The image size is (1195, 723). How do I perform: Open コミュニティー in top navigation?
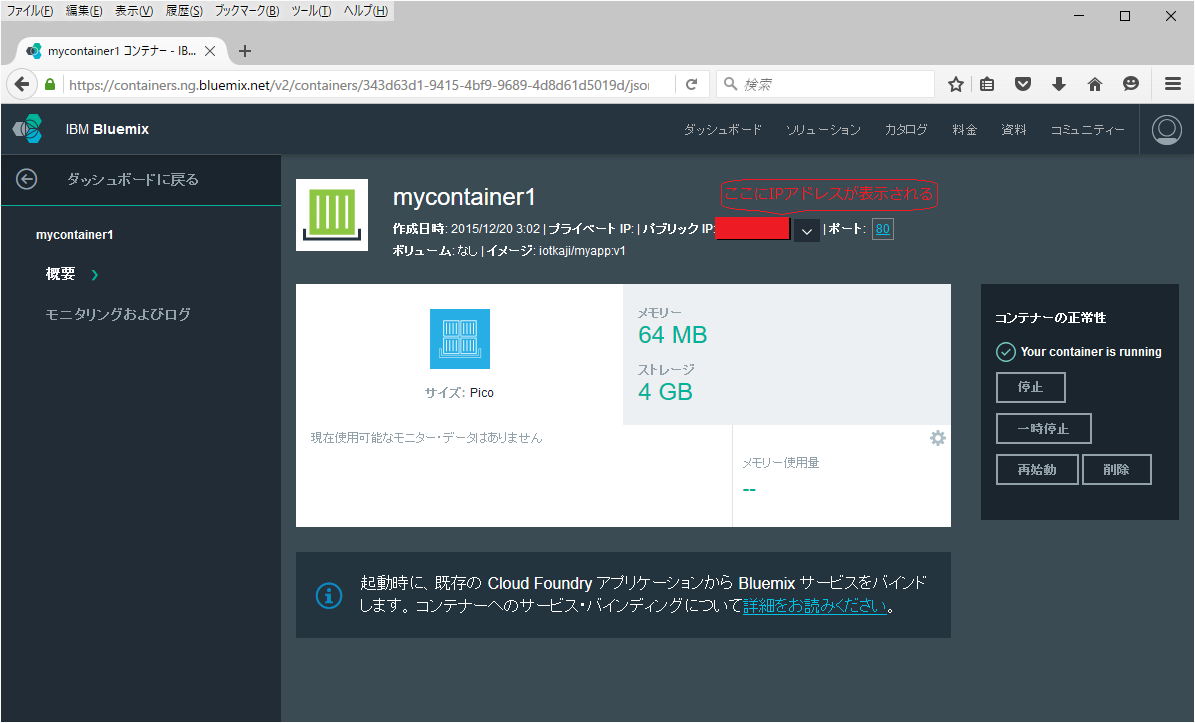click(x=1088, y=130)
